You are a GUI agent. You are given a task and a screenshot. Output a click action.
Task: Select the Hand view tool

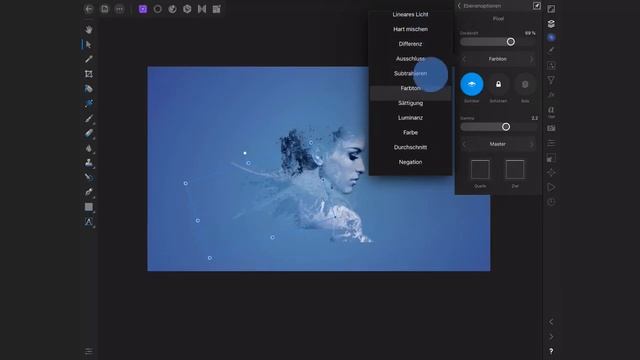(89, 29)
